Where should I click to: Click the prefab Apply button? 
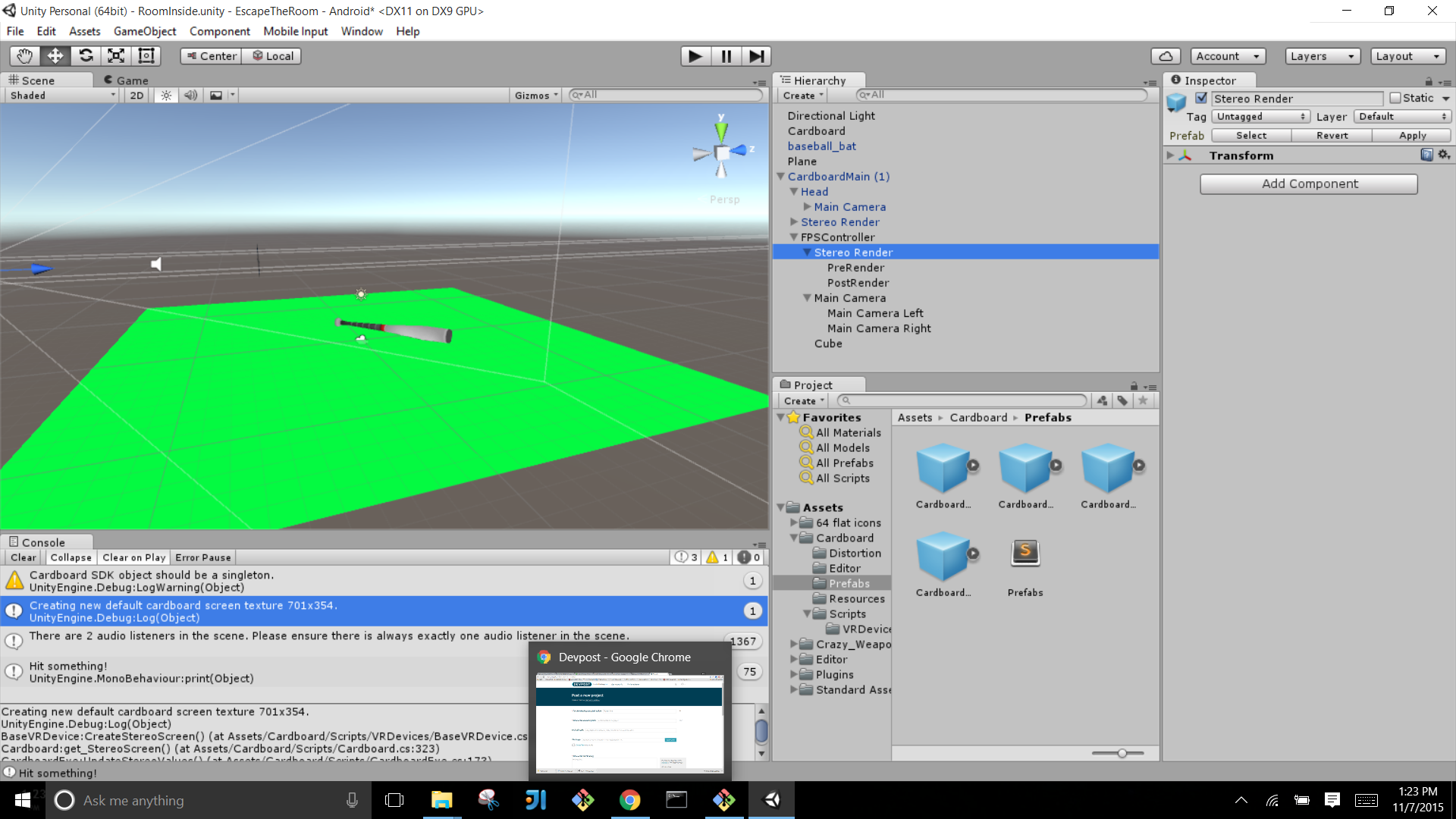pyautogui.click(x=1412, y=136)
